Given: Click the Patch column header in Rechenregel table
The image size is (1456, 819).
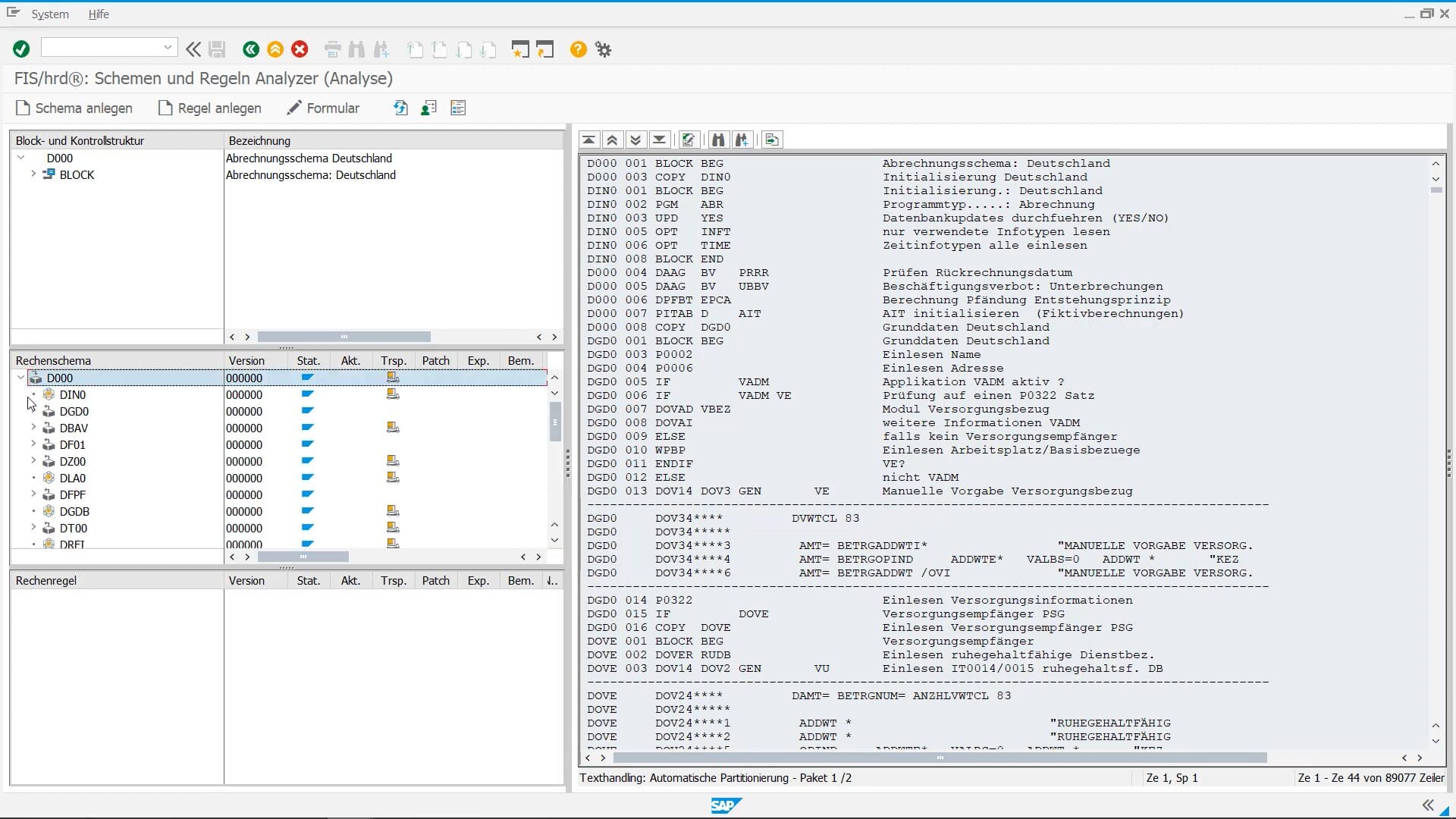Looking at the screenshot, I should (x=435, y=580).
